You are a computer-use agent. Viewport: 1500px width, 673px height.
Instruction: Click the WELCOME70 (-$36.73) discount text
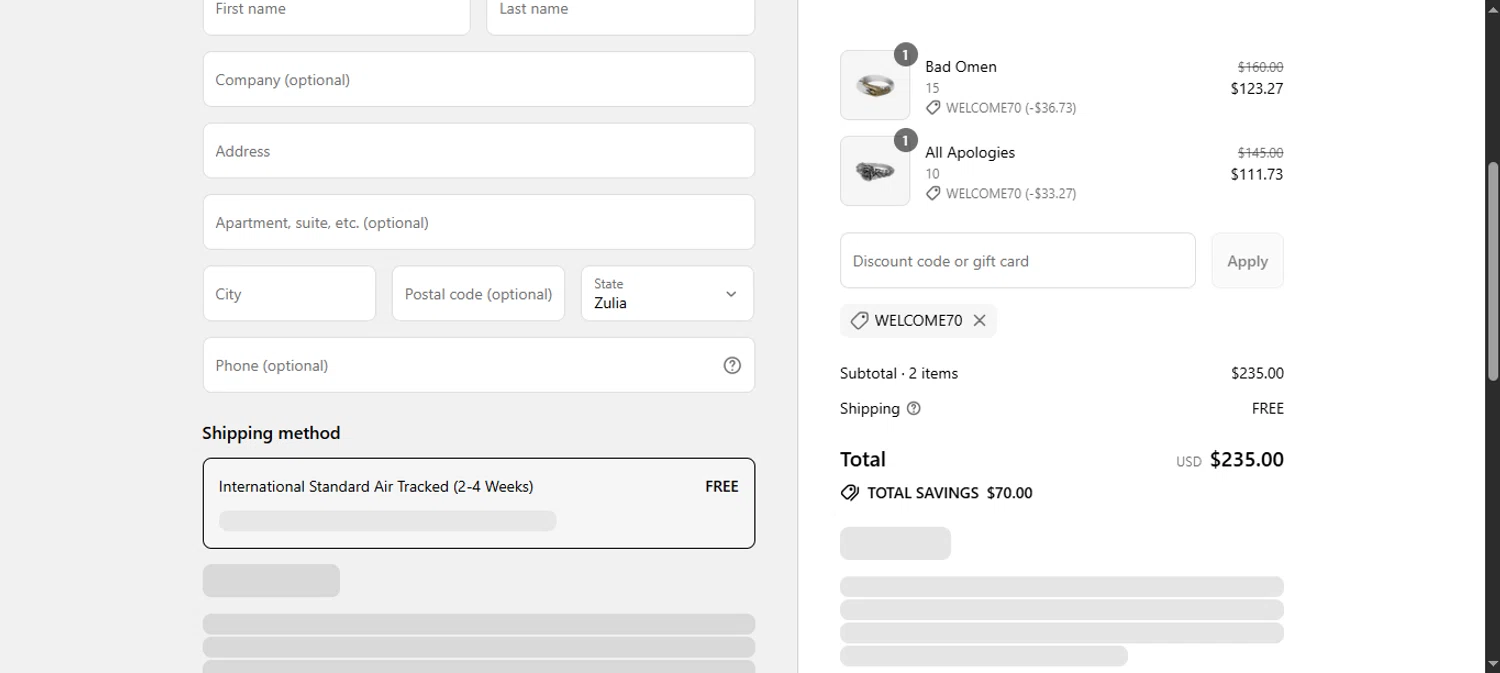(x=1011, y=108)
